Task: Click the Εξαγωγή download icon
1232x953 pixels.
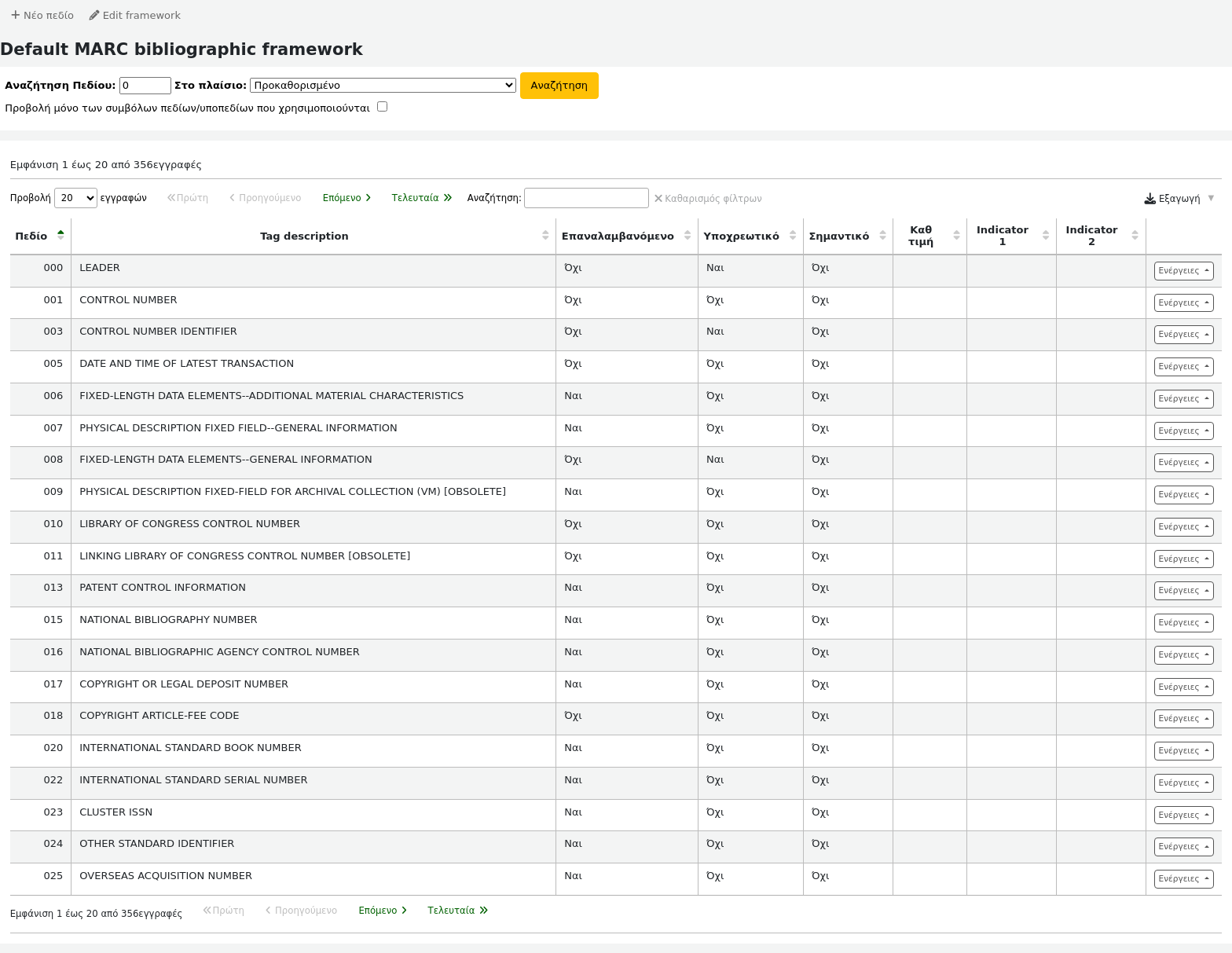Action: pyautogui.click(x=1149, y=199)
